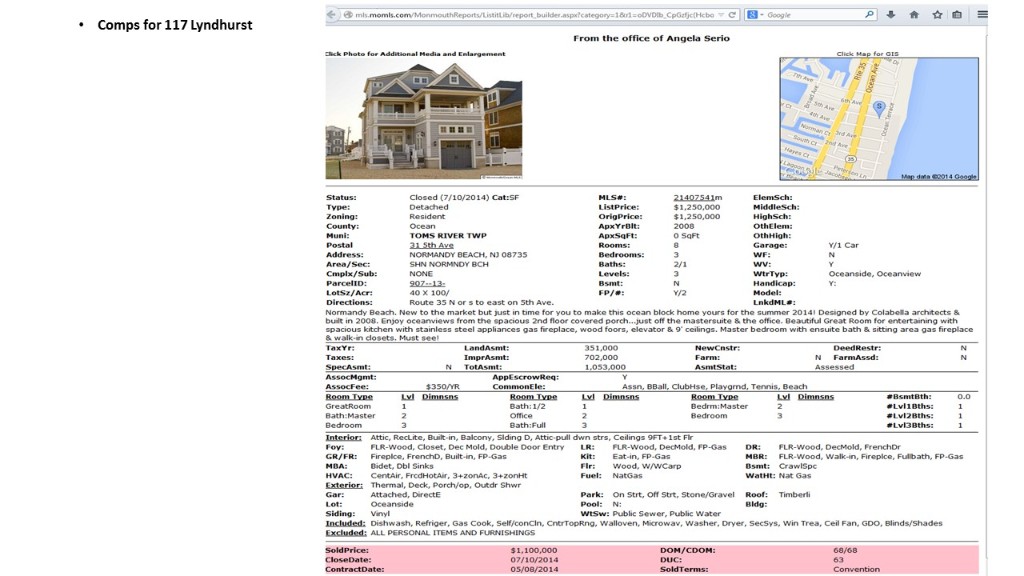Open the GIS map thumbnail
Viewport: 1024px width, 576px height.
878,118
